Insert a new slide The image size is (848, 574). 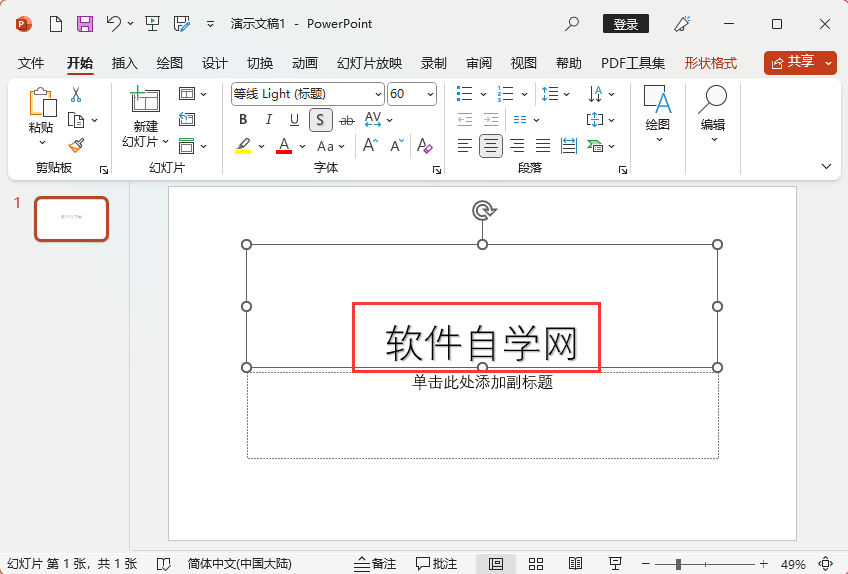(145, 100)
